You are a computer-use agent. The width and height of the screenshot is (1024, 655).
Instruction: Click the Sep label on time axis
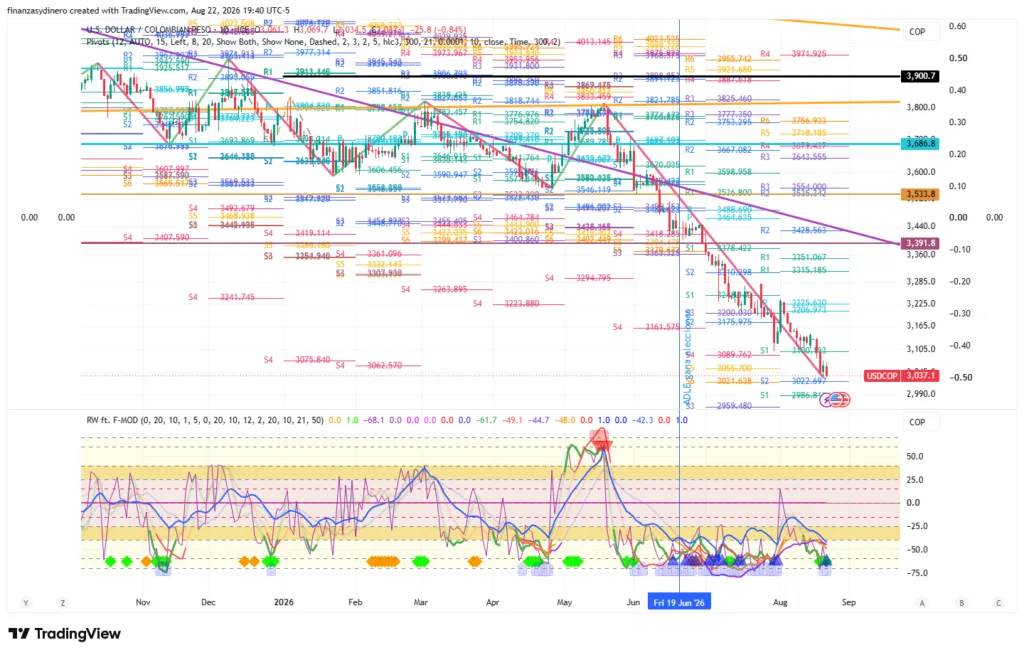848,602
